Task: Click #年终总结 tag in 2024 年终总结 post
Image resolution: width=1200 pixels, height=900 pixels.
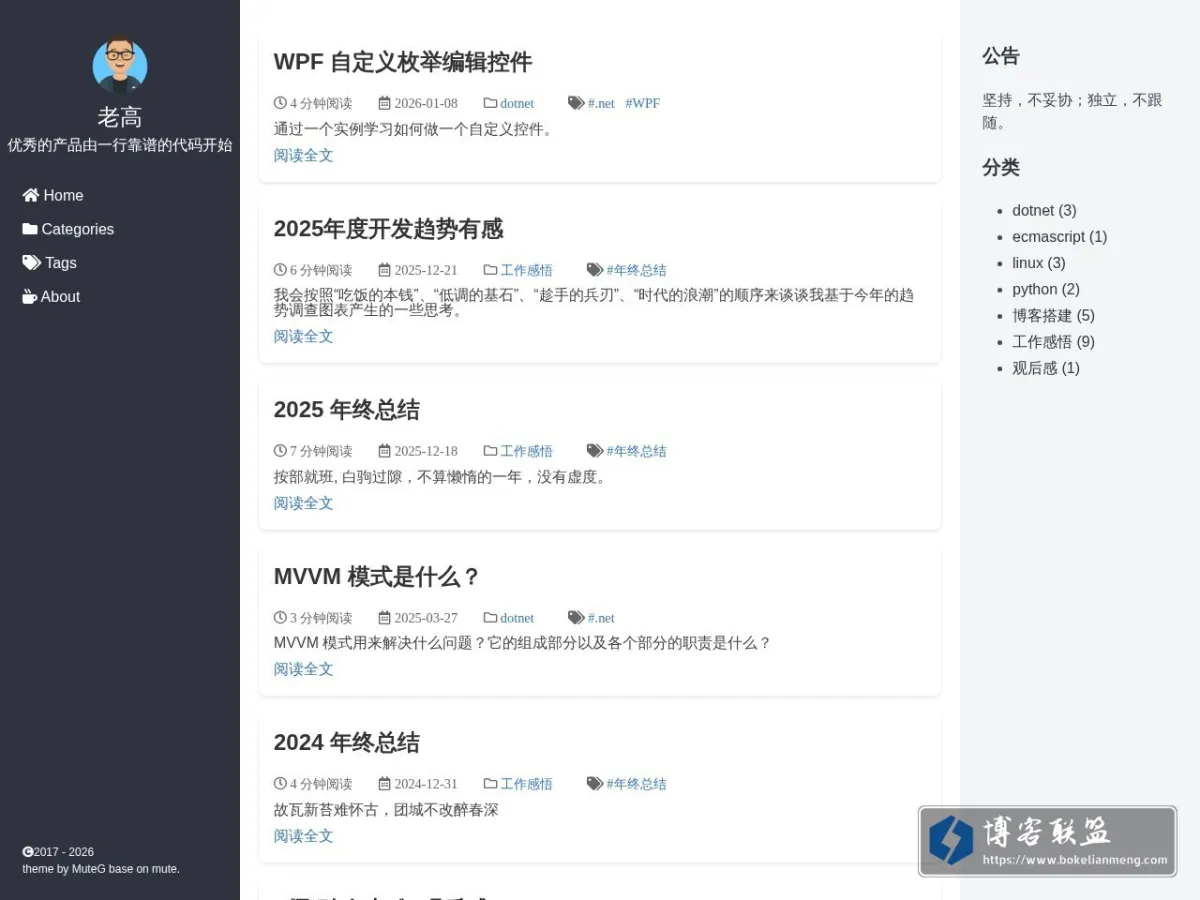Action: 636,784
